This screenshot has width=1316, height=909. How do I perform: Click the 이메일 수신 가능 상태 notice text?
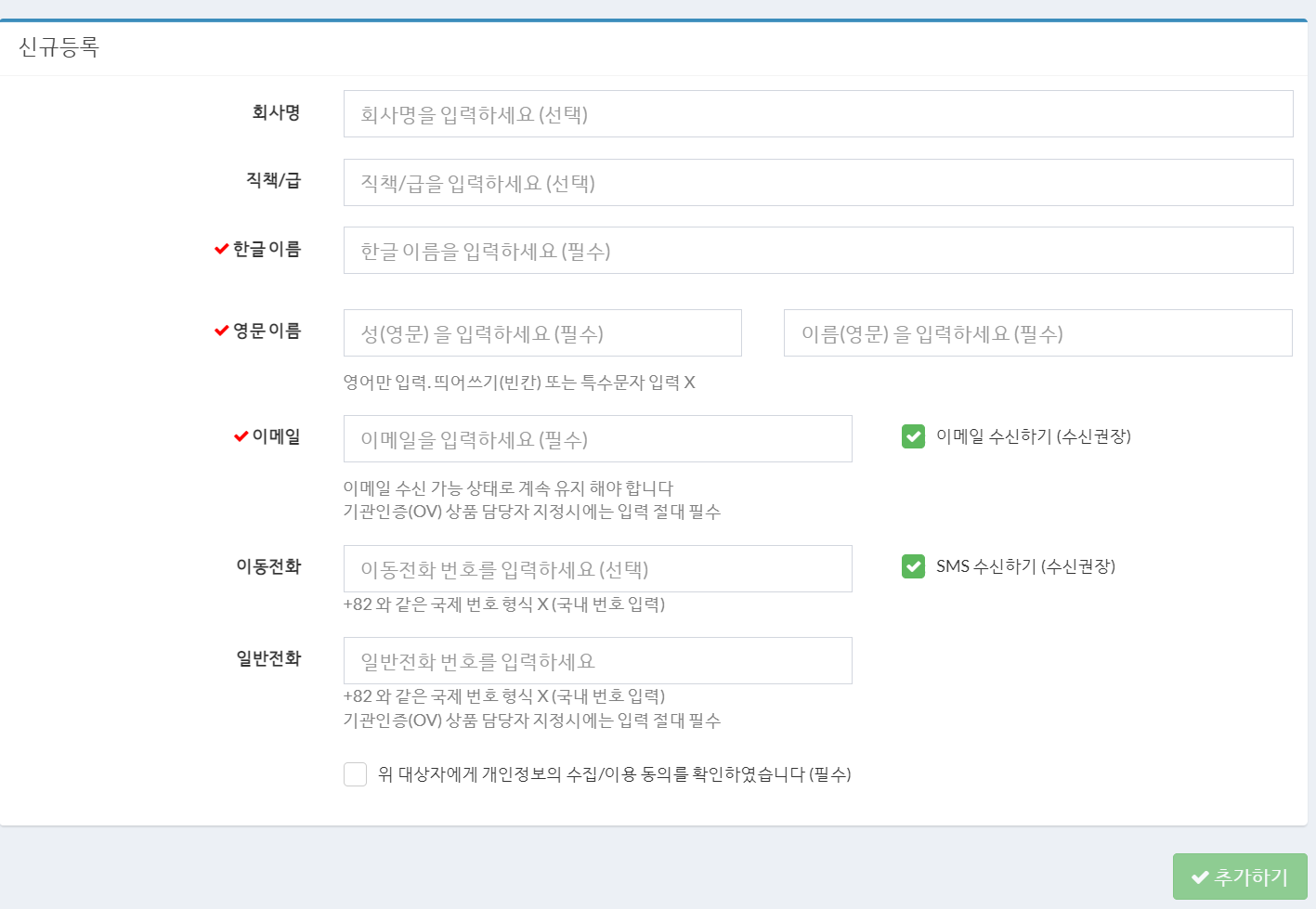pos(508,488)
